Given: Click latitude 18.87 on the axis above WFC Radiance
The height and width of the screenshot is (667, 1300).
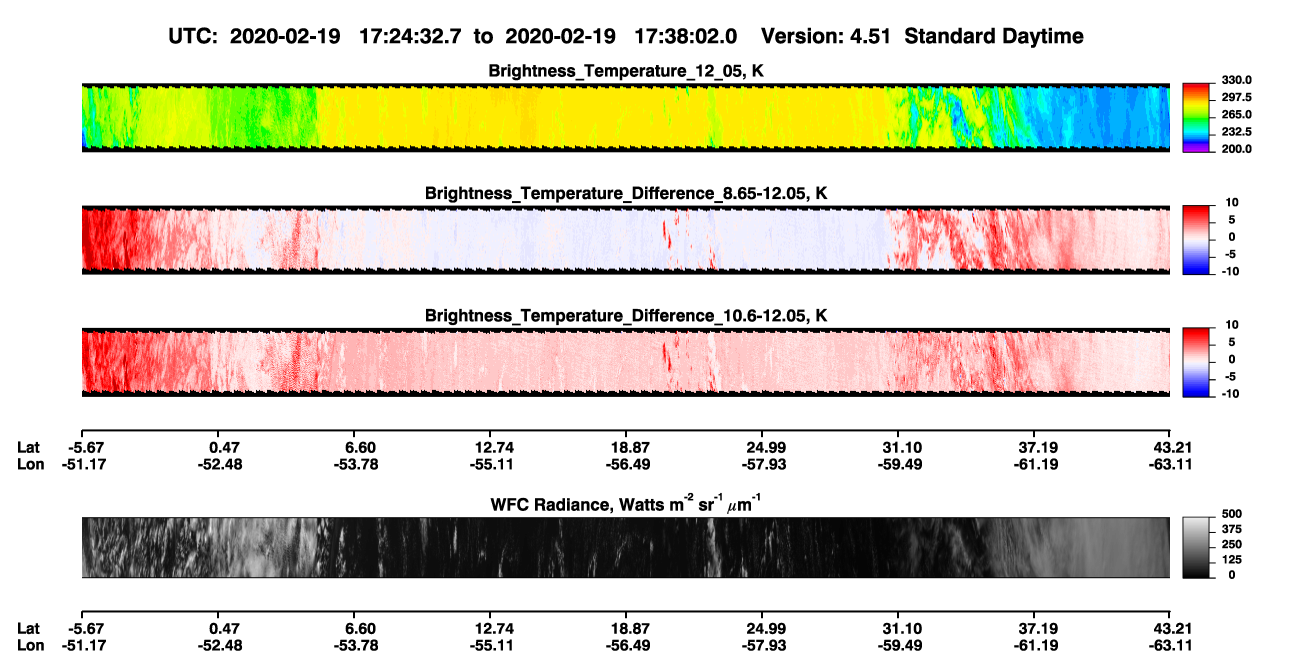Looking at the screenshot, I should point(630,447).
